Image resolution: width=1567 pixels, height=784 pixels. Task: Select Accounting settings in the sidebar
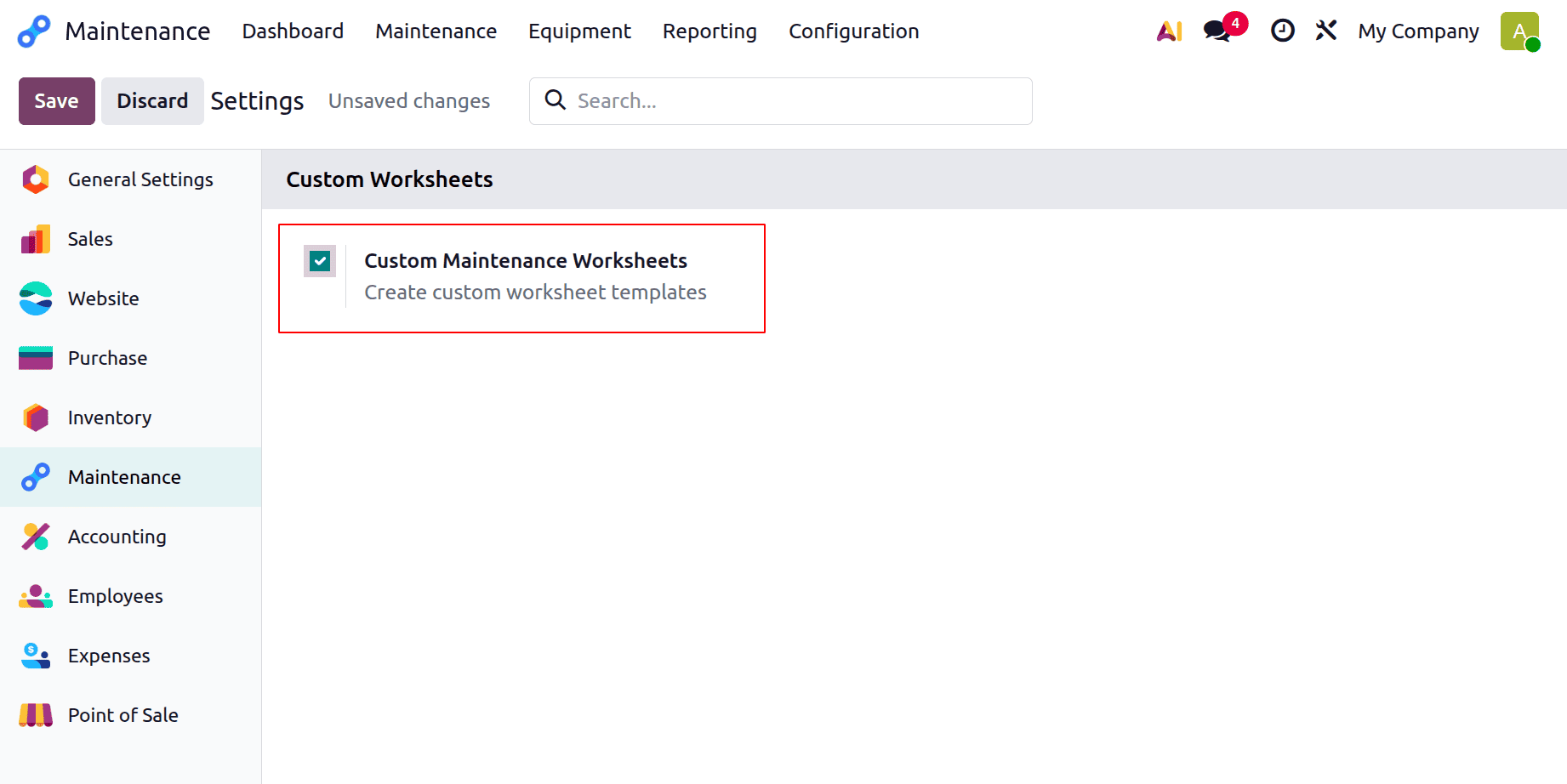[x=130, y=537]
